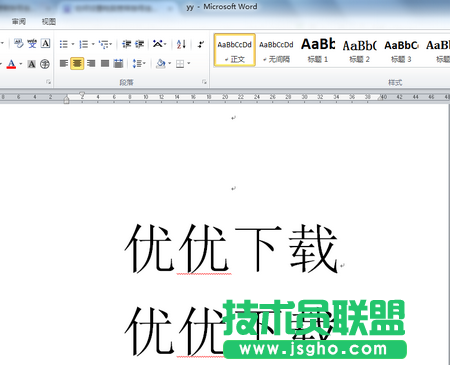
Task: Click the hanging indent marker on ruler
Action: point(66,99)
